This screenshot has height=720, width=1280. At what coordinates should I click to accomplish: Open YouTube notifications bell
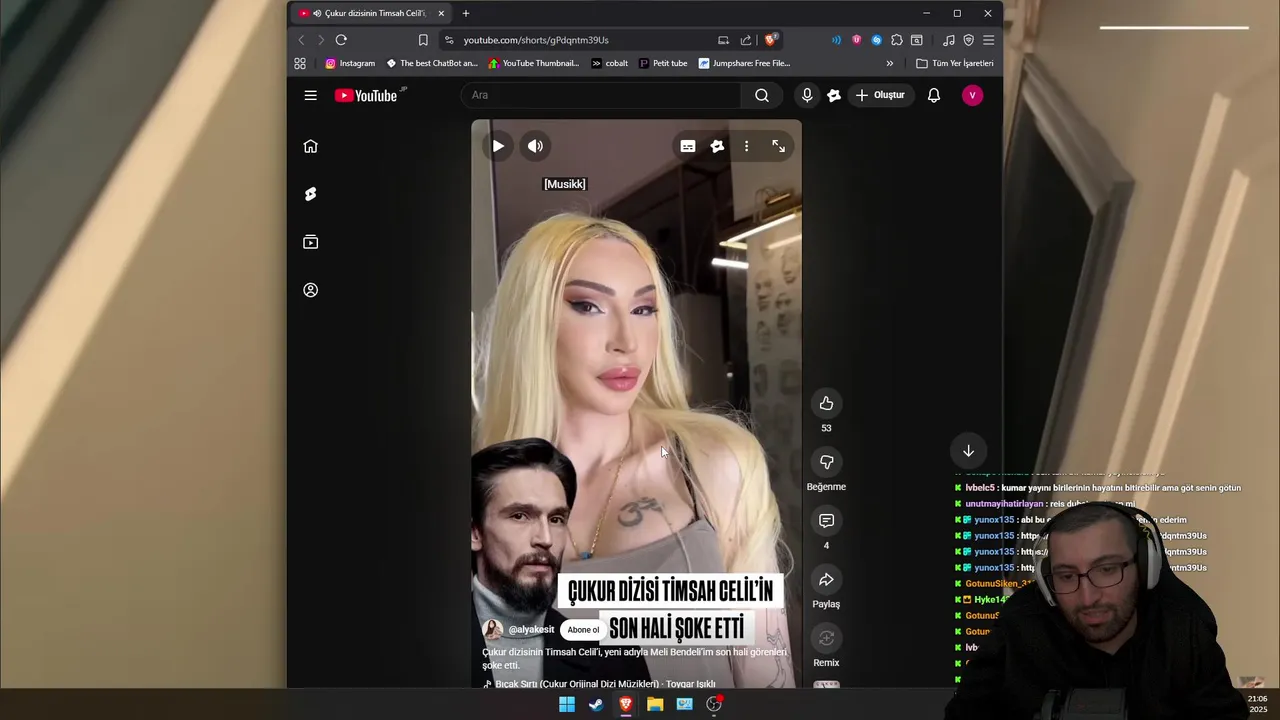(934, 95)
